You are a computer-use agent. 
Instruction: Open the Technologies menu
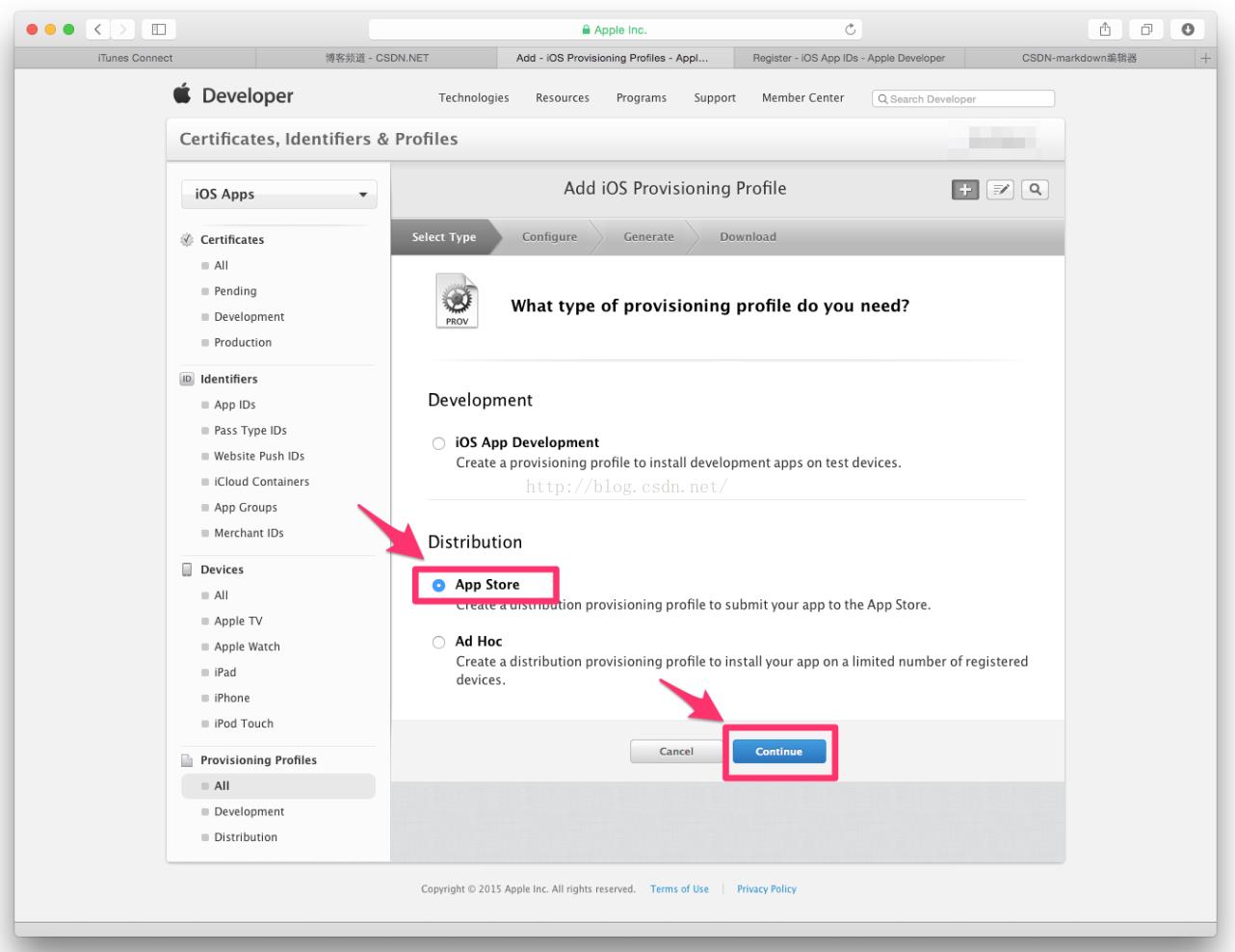[x=474, y=98]
